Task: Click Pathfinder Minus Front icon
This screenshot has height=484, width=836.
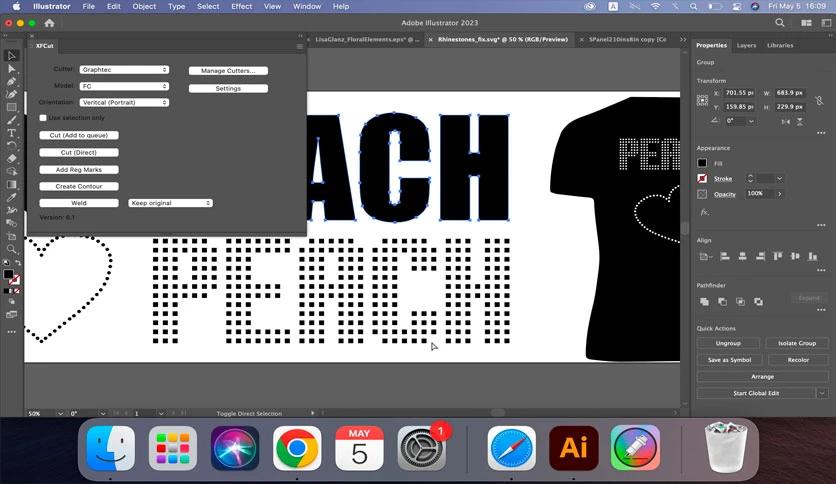Action: point(722,302)
